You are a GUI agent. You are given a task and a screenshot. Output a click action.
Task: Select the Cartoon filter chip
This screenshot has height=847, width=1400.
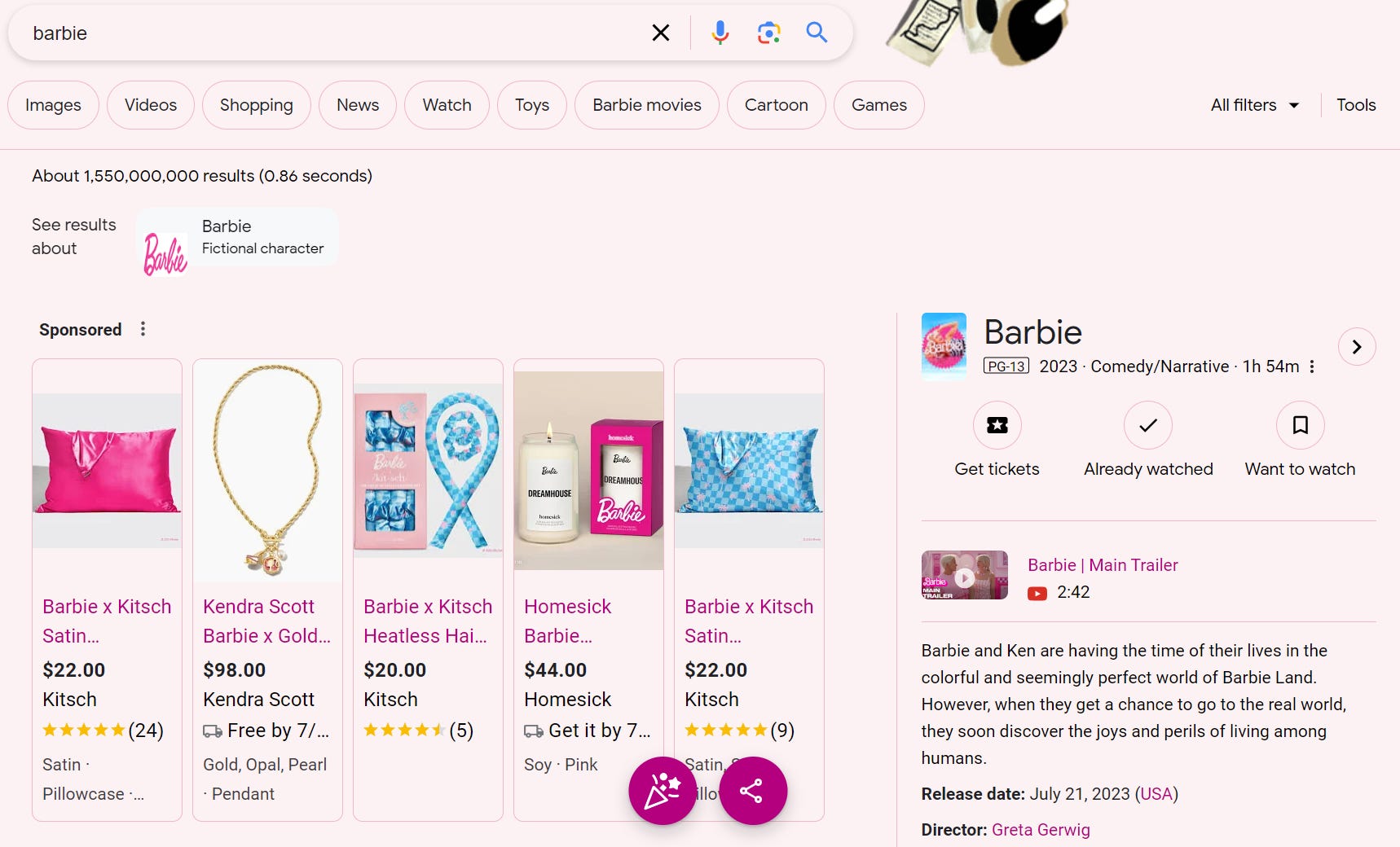[x=777, y=105]
